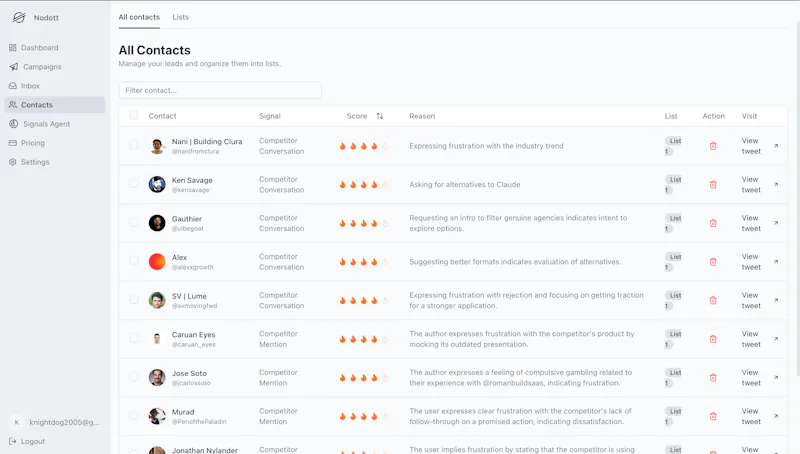The image size is (800, 454).
Task: Click the Logout button
Action: [x=27, y=441]
